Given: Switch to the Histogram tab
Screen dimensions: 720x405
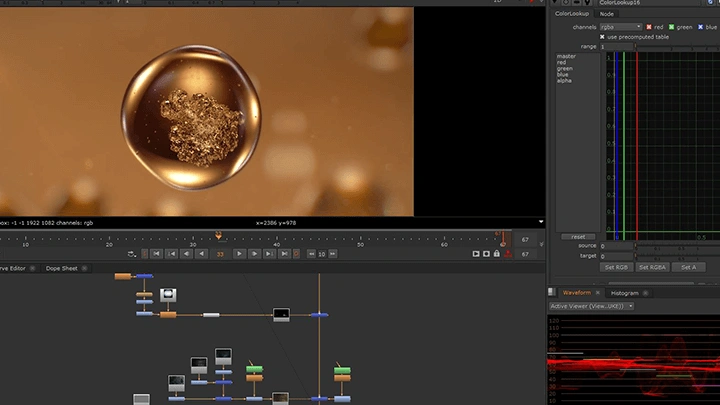Looking at the screenshot, I should pyautogui.click(x=624, y=293).
